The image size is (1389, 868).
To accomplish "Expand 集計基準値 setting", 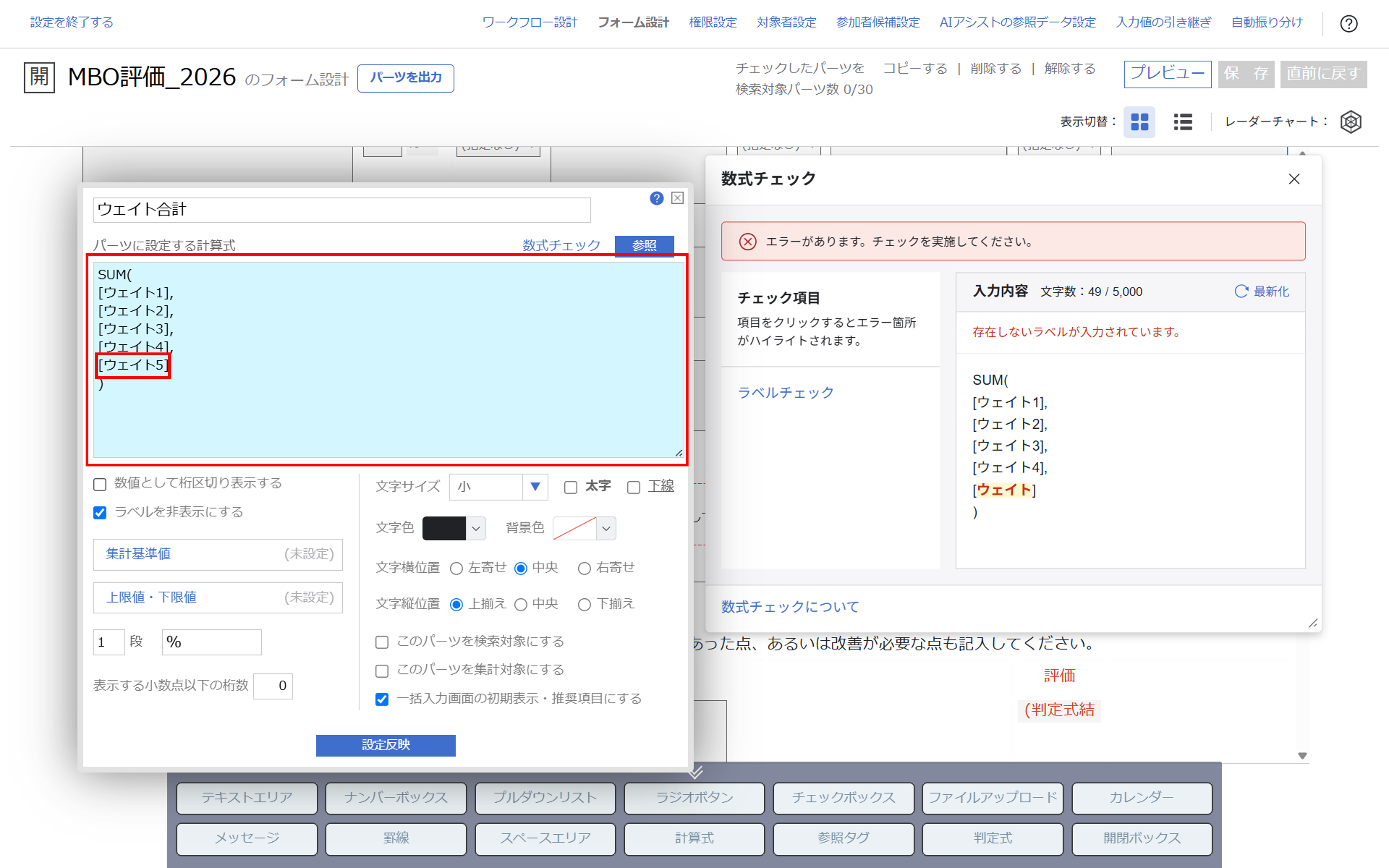I will coord(218,554).
